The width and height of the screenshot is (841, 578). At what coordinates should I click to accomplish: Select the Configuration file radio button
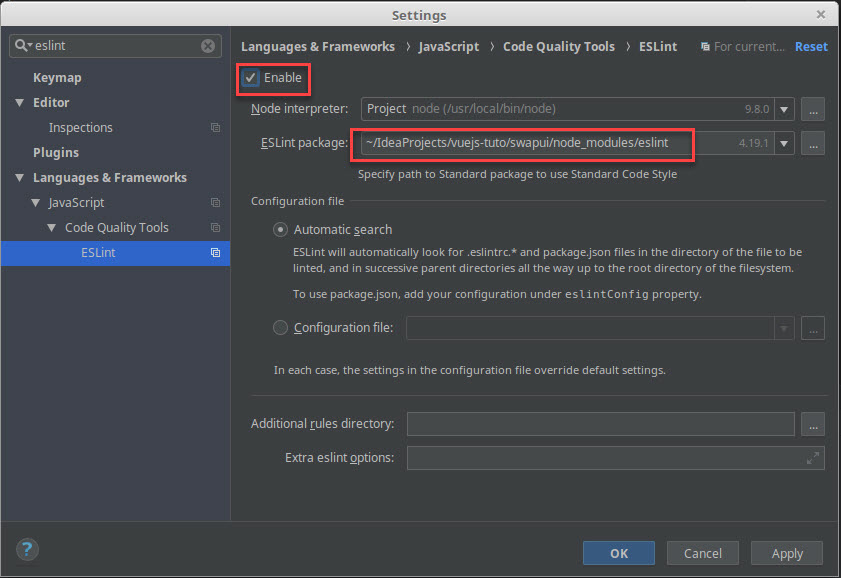(x=281, y=328)
